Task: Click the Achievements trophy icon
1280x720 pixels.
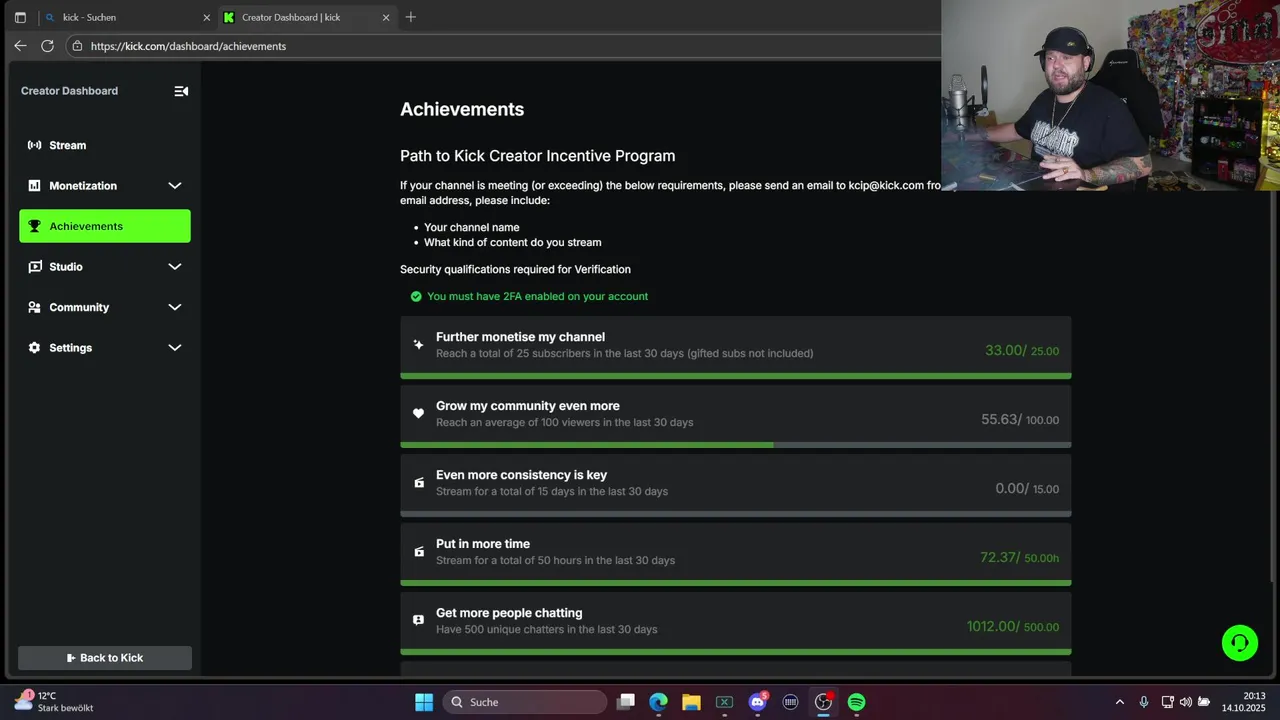Action: point(34,226)
